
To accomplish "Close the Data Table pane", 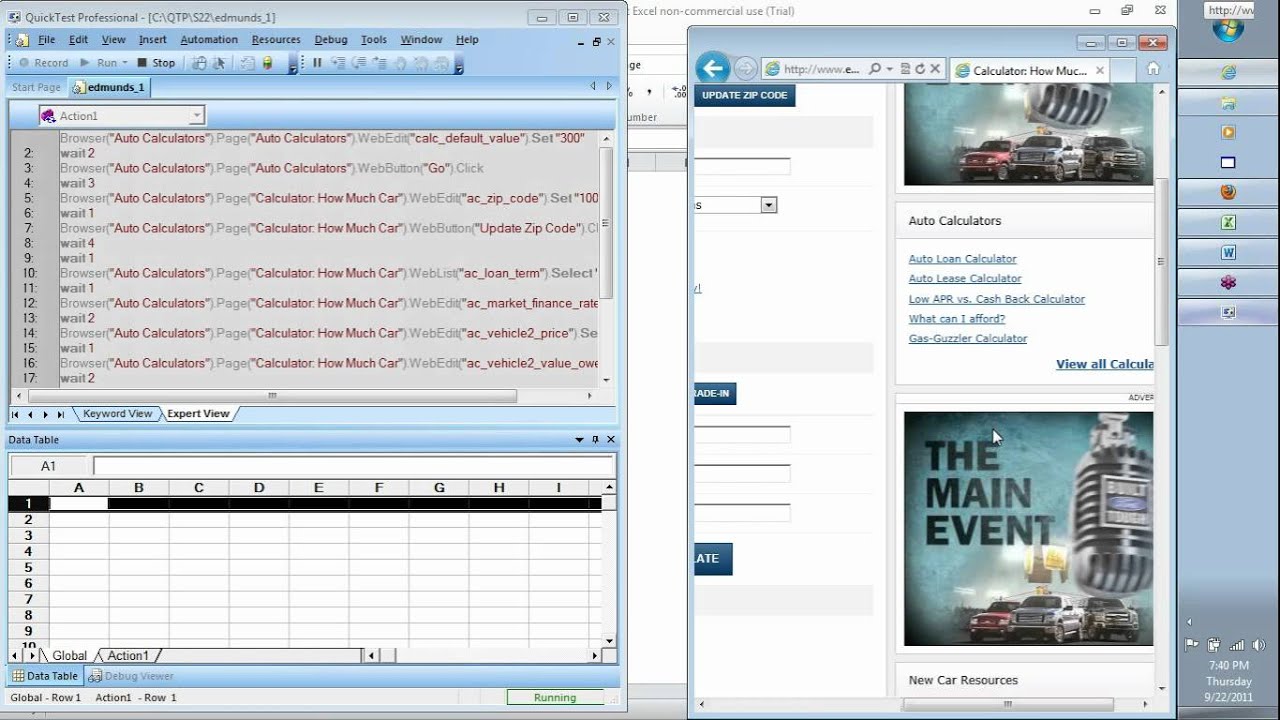I will (611, 440).
